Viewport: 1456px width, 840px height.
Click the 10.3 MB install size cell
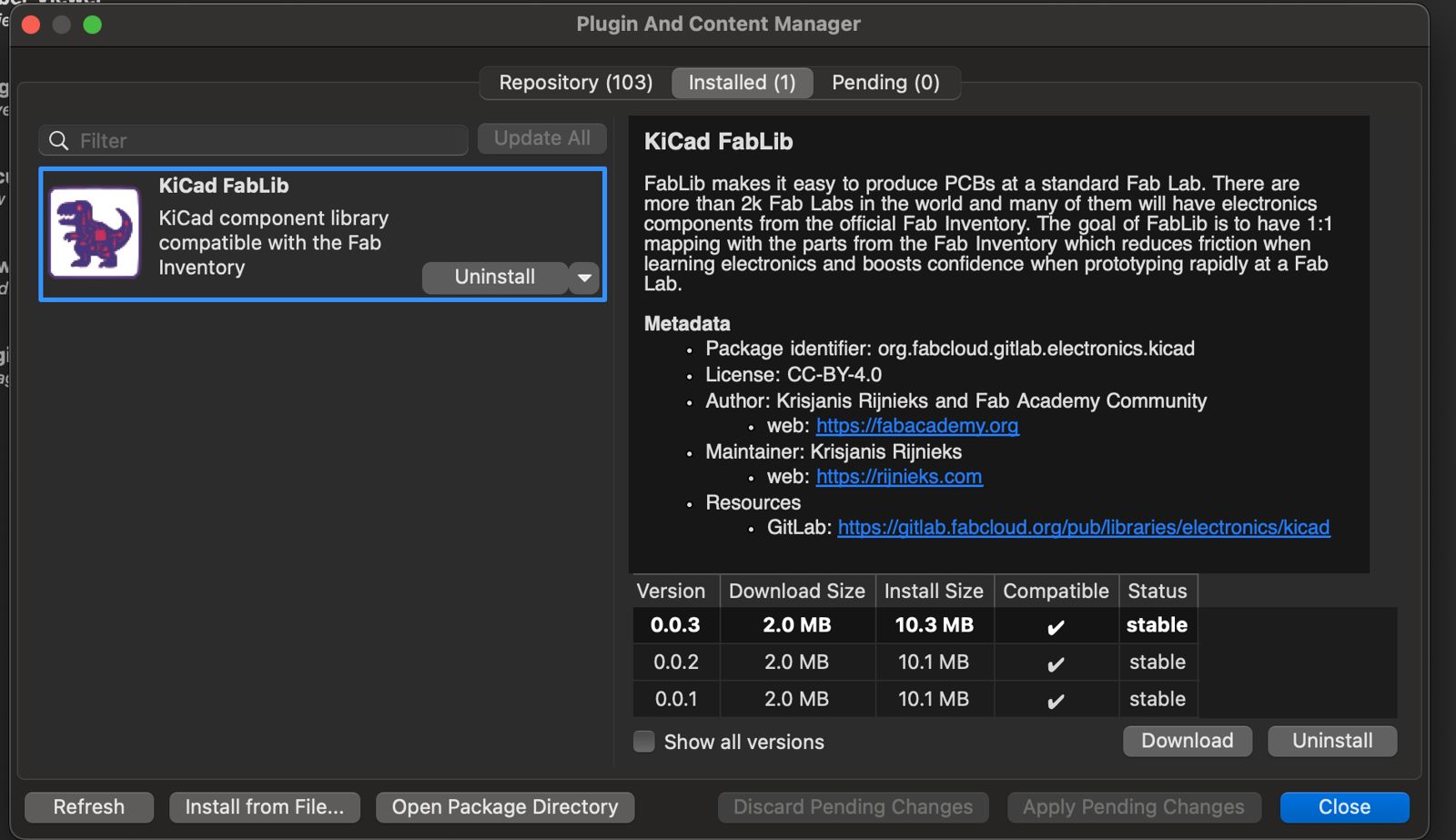point(935,625)
